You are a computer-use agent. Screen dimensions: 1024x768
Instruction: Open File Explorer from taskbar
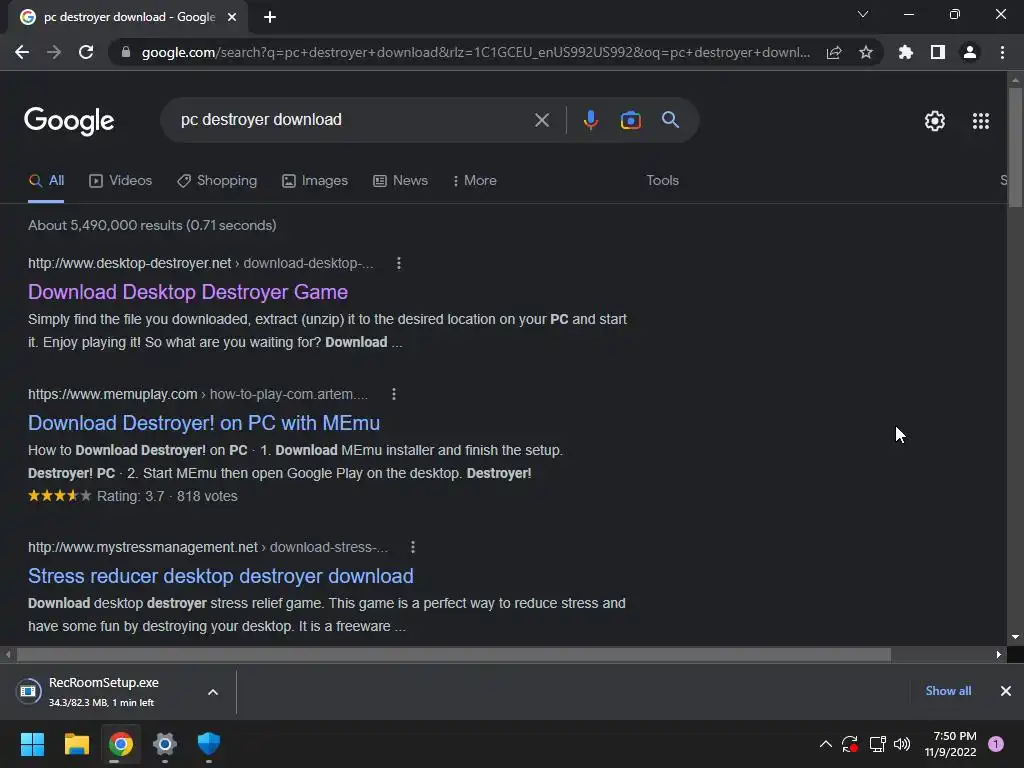coord(76,744)
